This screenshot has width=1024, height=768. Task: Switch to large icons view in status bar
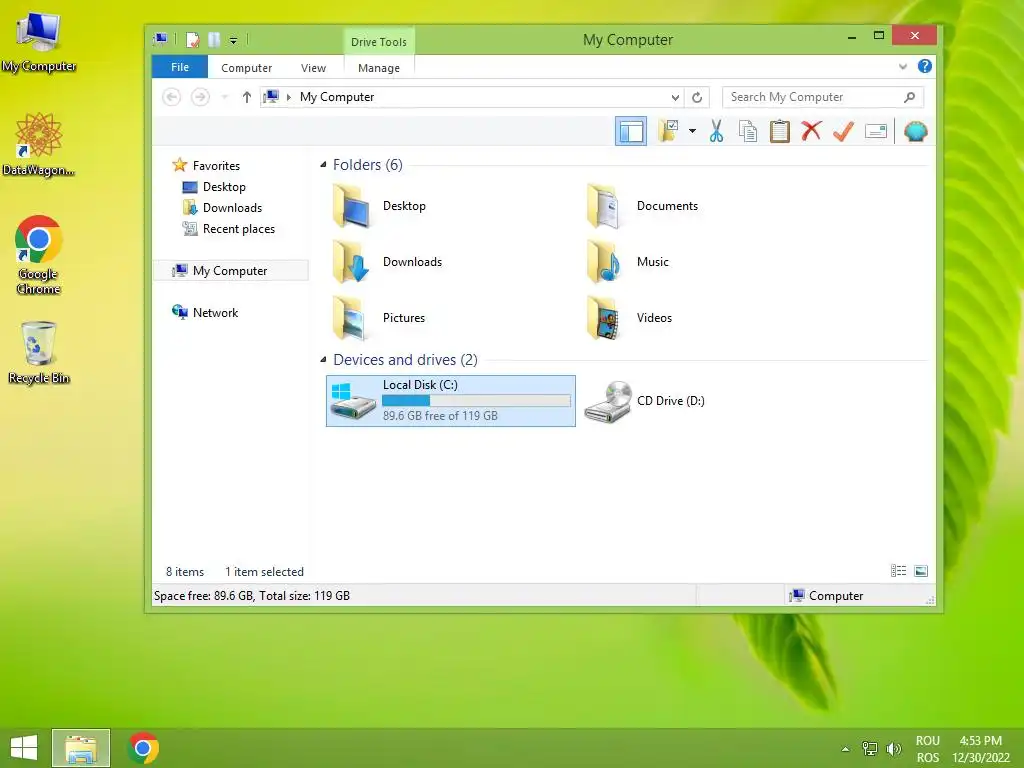[921, 571]
